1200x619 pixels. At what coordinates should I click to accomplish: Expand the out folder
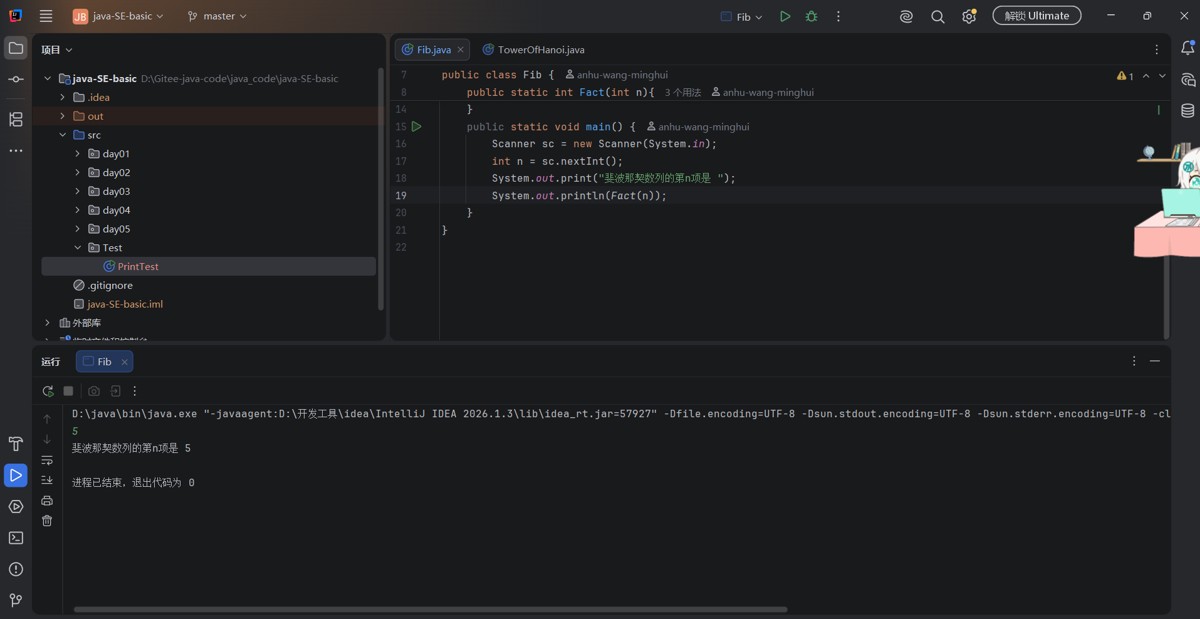[62, 116]
